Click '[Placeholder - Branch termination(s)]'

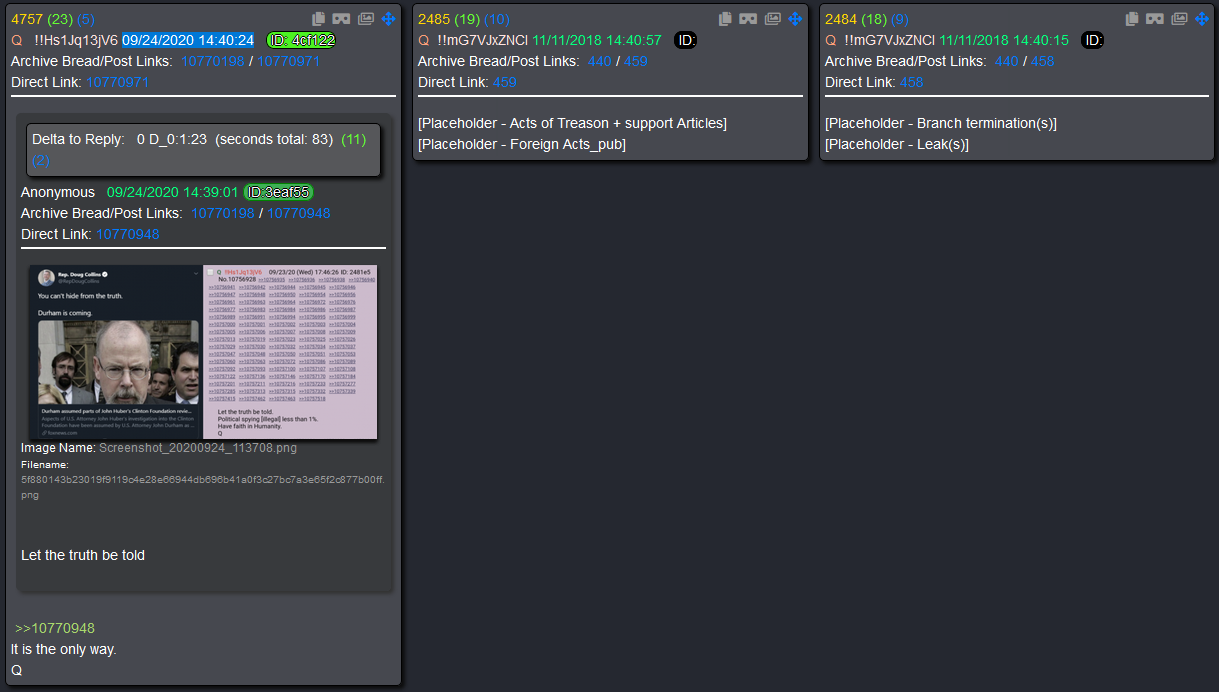point(941,123)
